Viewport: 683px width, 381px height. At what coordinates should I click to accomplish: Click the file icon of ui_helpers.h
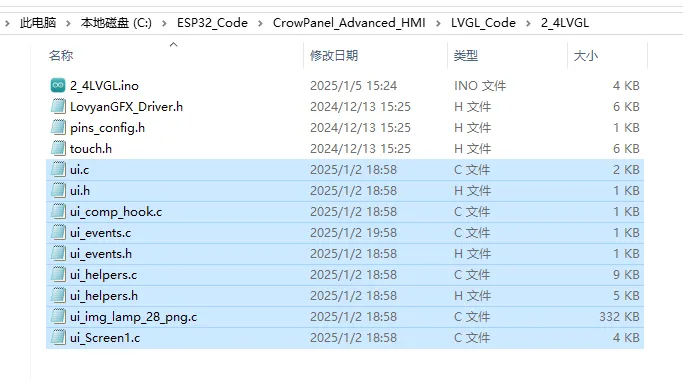point(58,296)
